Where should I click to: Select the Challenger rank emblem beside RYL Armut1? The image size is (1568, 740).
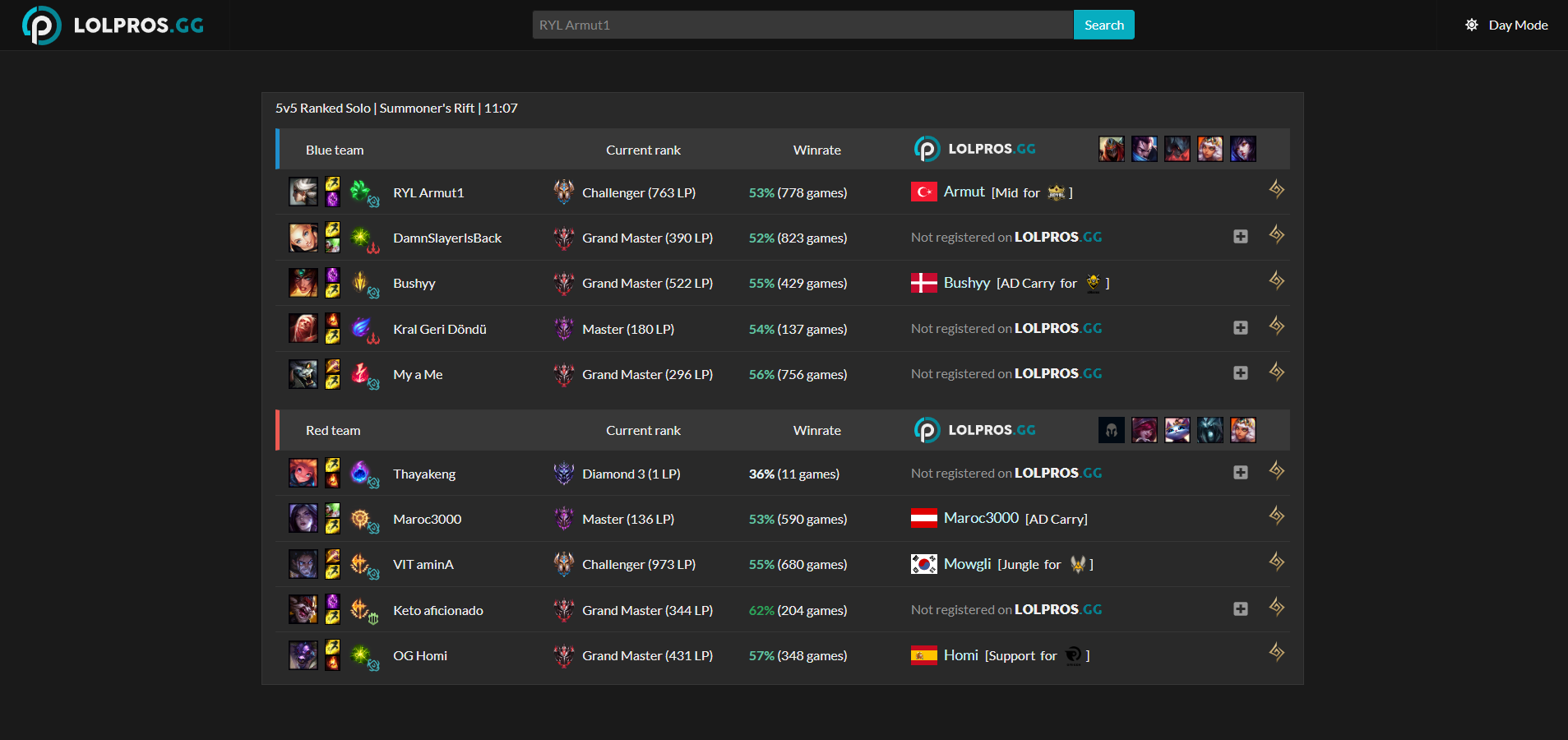564,192
